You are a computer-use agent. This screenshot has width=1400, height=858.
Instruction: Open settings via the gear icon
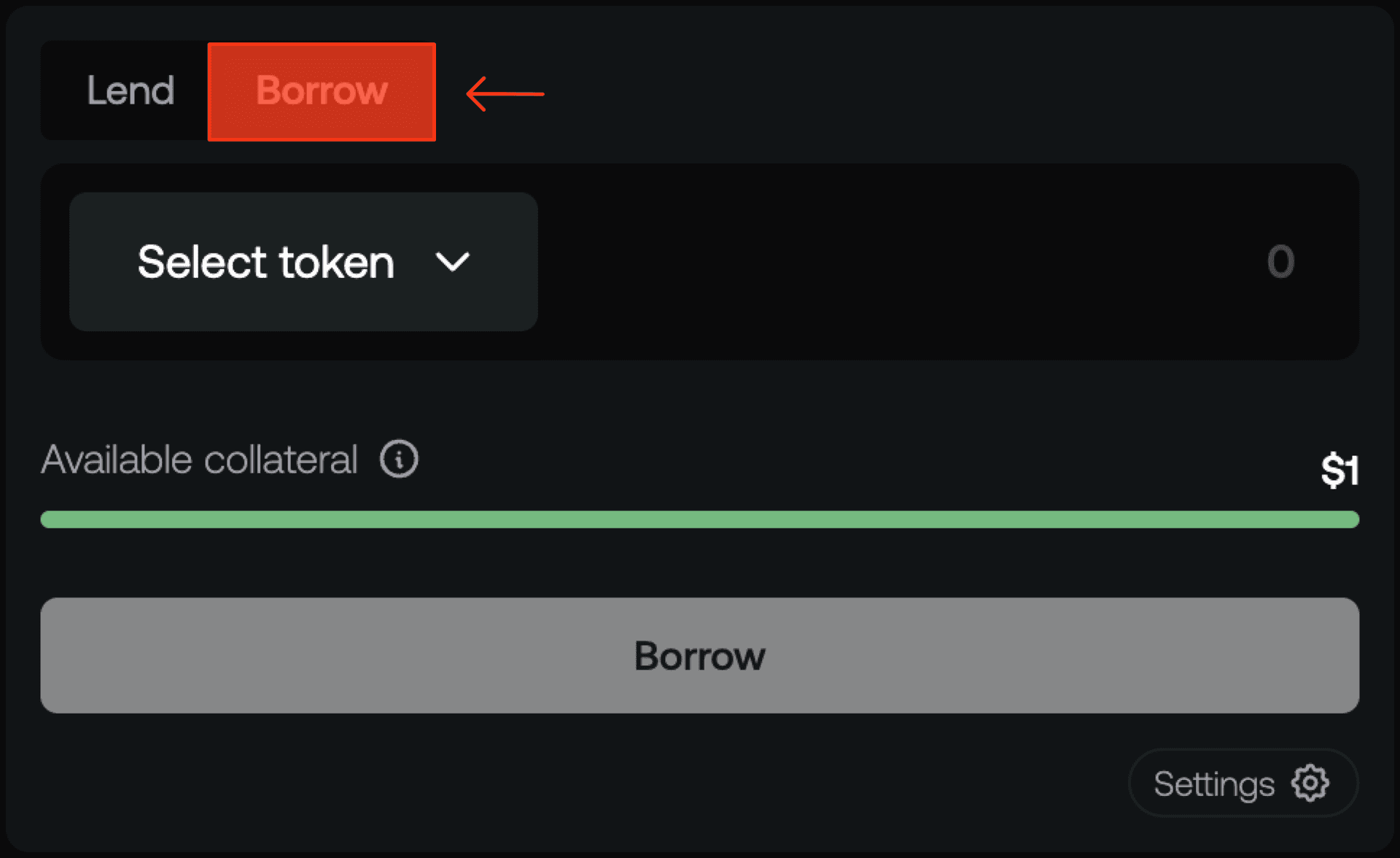tap(1310, 783)
